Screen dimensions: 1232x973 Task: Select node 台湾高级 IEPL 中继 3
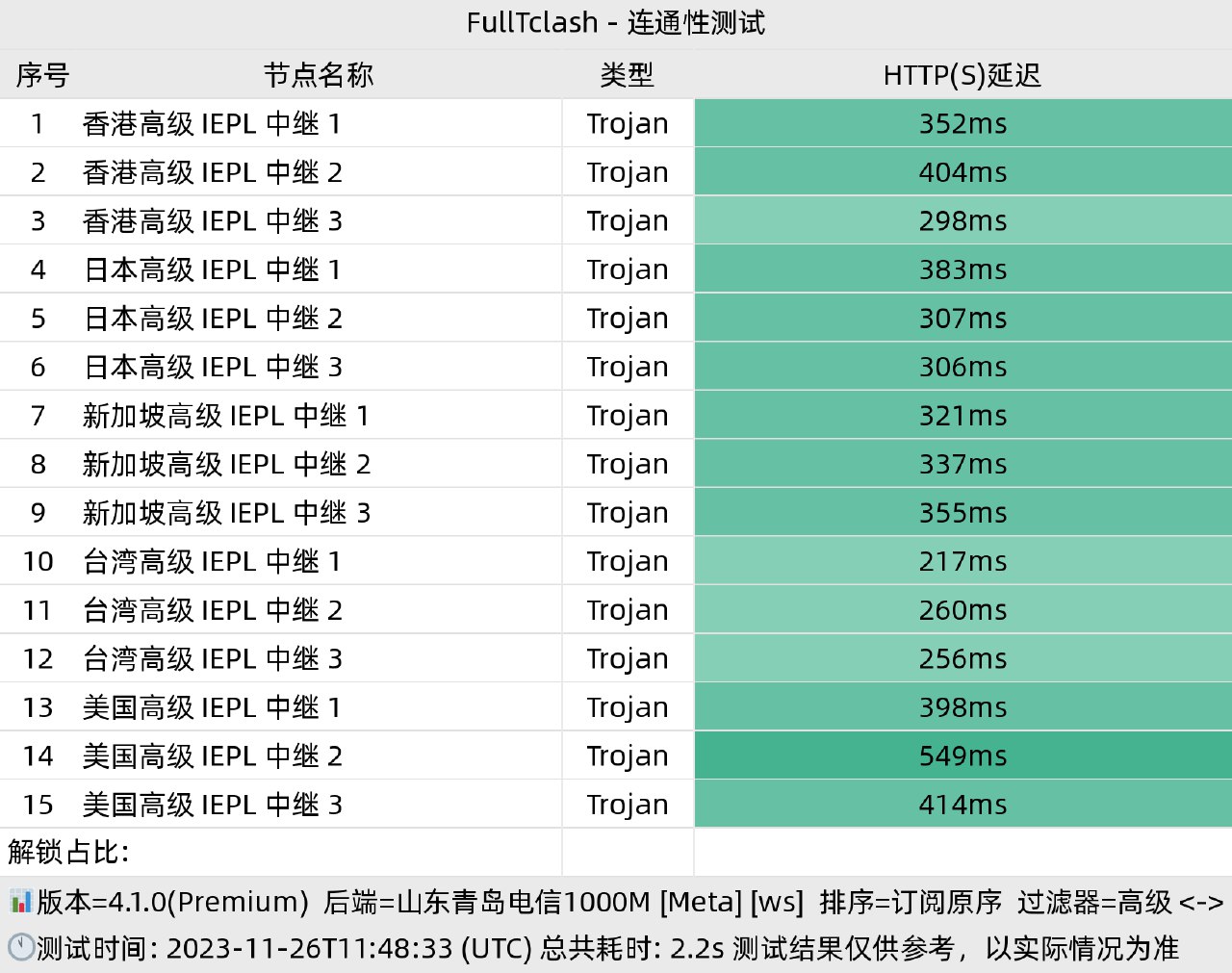click(x=213, y=658)
